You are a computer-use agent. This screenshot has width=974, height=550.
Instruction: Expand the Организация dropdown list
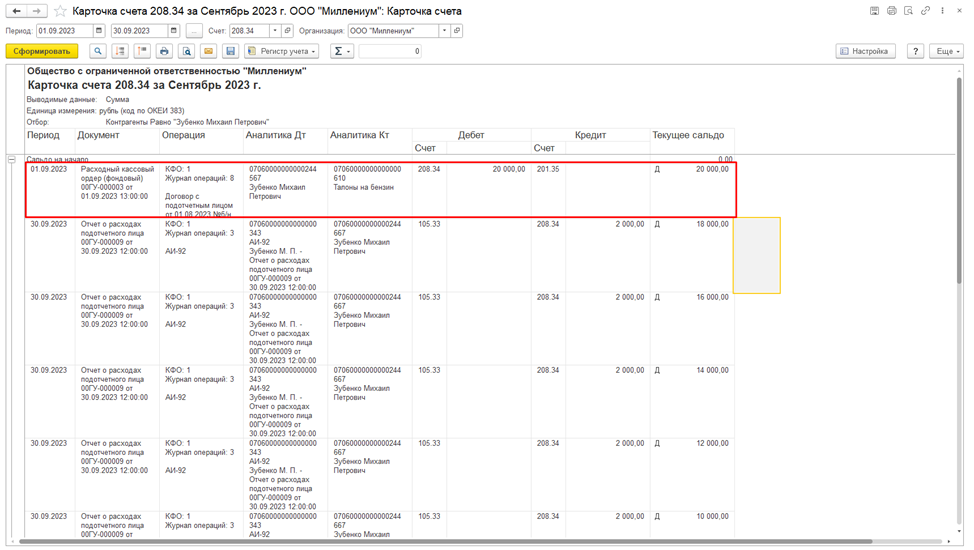(x=444, y=30)
